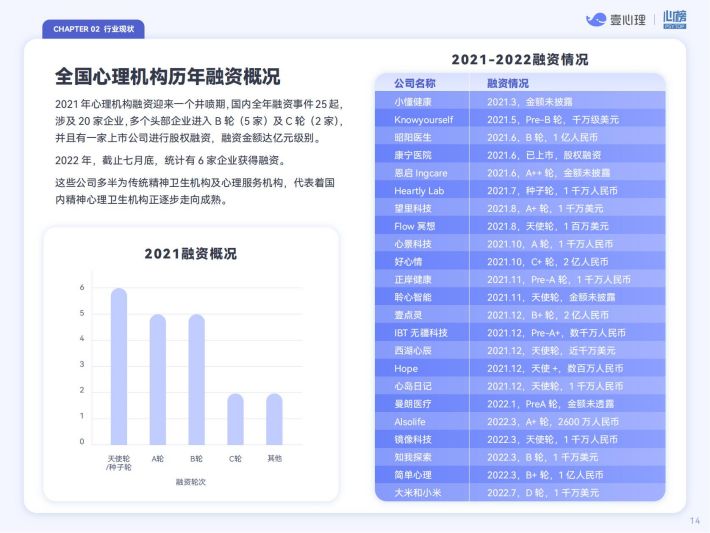Viewport: 710px width, 533px height.
Task: Click the 2021融资概况 chart title
Action: click(x=191, y=254)
